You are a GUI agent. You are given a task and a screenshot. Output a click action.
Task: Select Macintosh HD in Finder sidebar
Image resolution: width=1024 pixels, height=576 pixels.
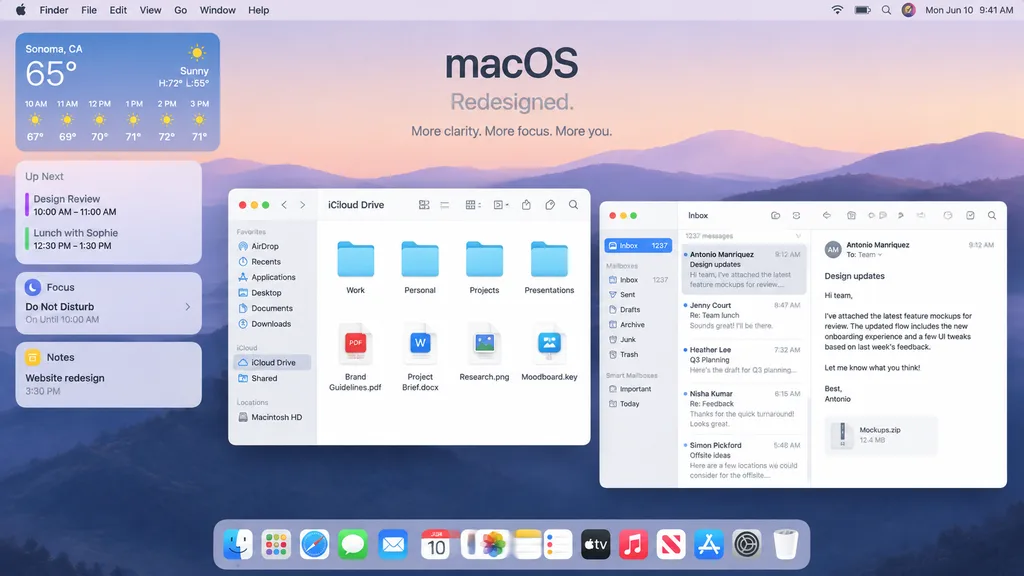pyautogui.click(x=272, y=417)
